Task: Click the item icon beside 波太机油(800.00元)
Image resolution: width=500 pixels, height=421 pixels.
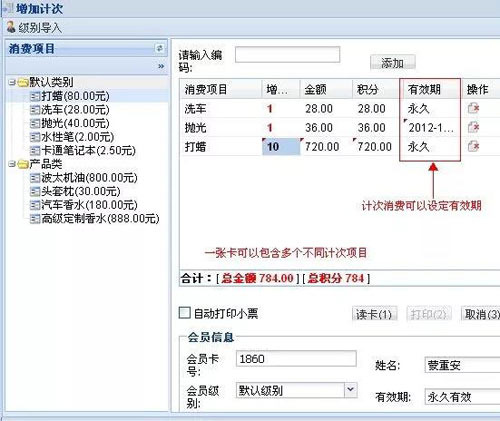Action: [35, 178]
